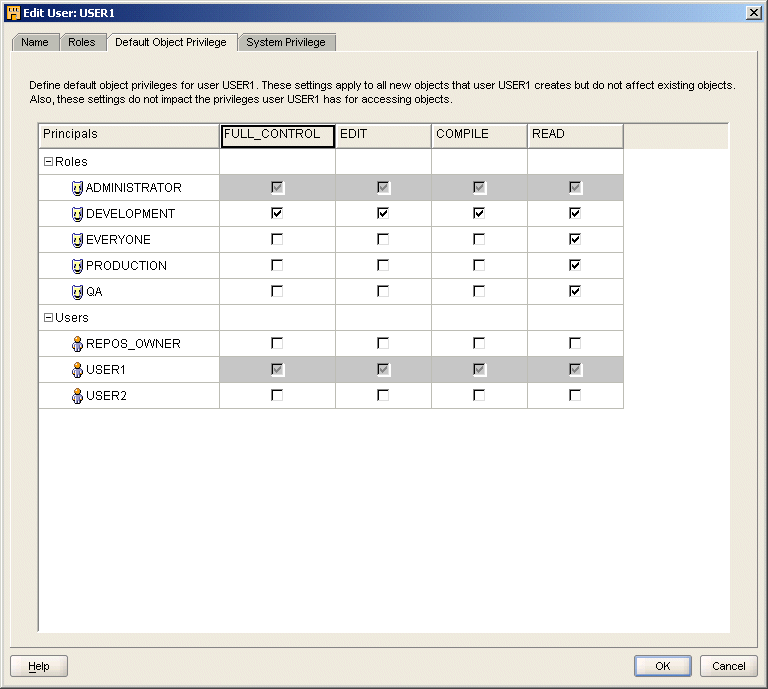Enable FULL_CONTROL for QA role
Screen dimensions: 768x689
277,291
